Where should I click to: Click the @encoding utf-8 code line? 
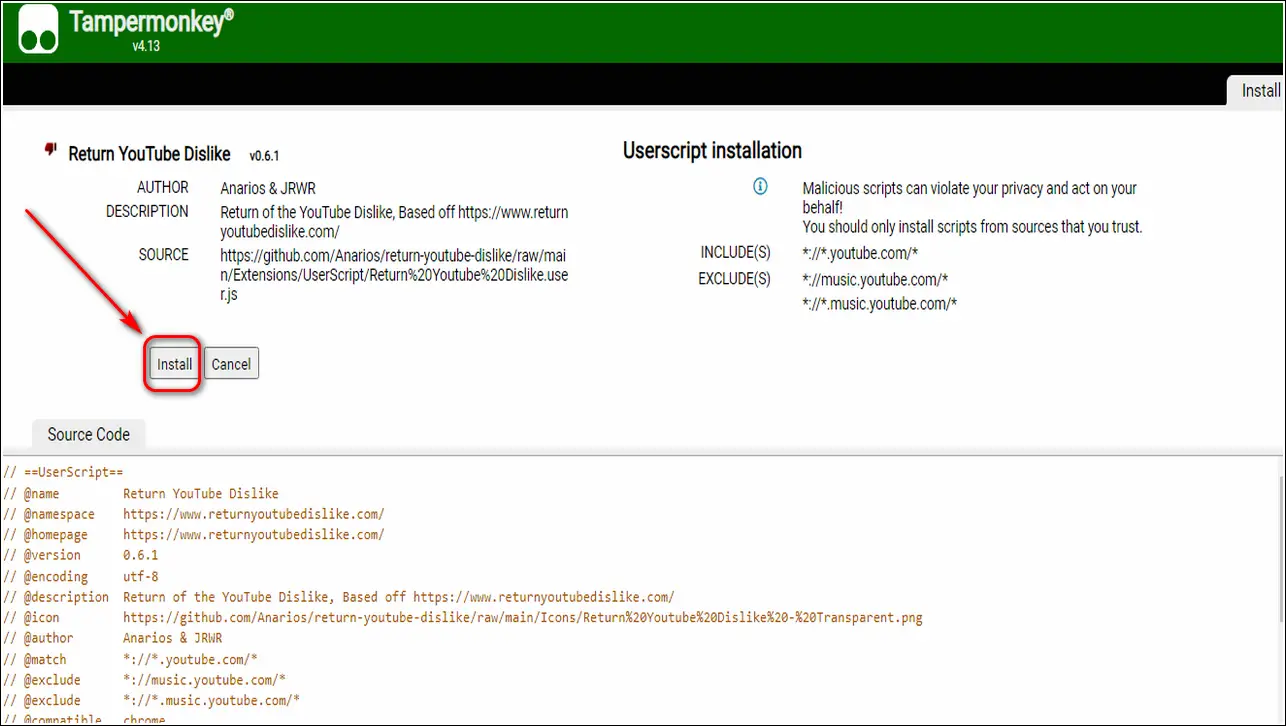click(x=81, y=576)
